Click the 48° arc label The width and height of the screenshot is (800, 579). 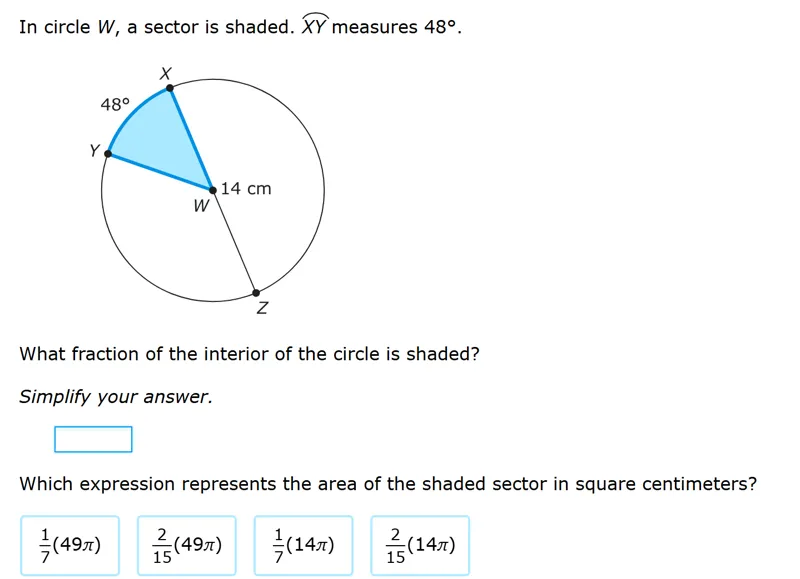115,105
